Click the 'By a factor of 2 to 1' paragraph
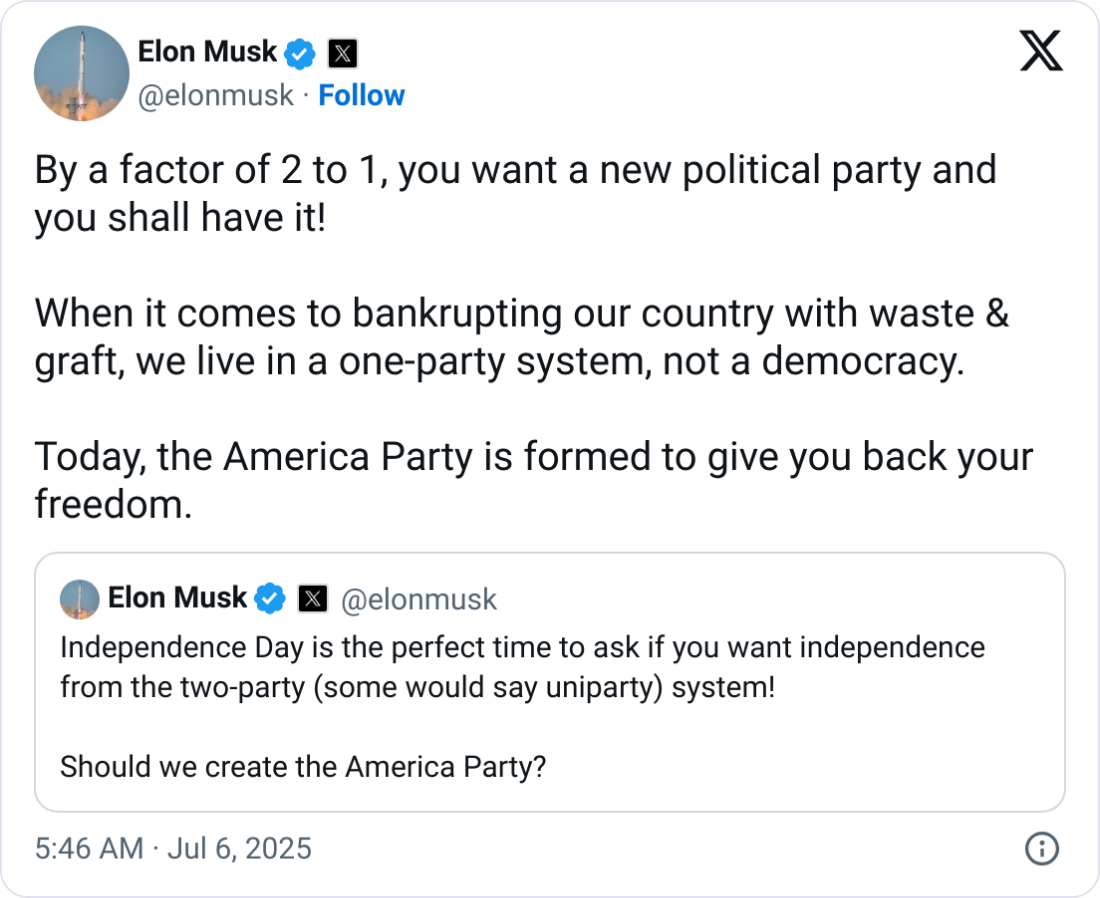This screenshot has width=1100, height=898. tap(515, 170)
